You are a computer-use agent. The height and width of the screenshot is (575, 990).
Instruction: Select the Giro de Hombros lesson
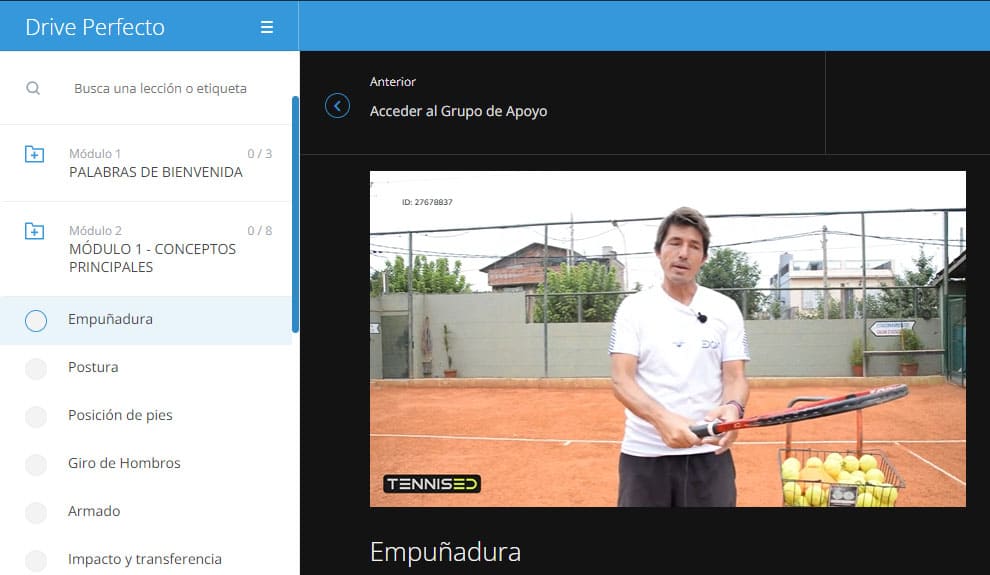124,463
